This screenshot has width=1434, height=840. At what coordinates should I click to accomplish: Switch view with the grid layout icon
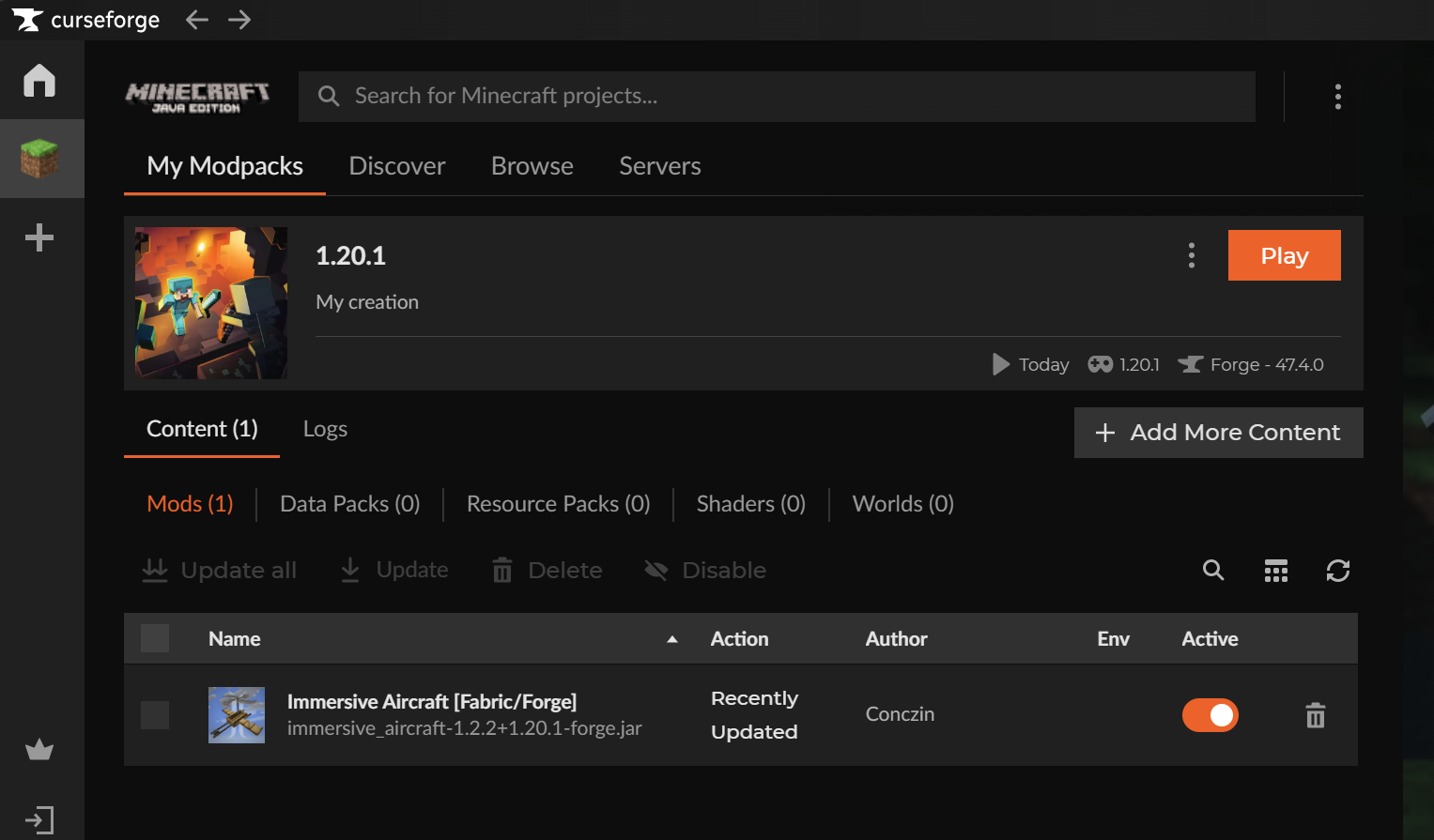[x=1276, y=571]
